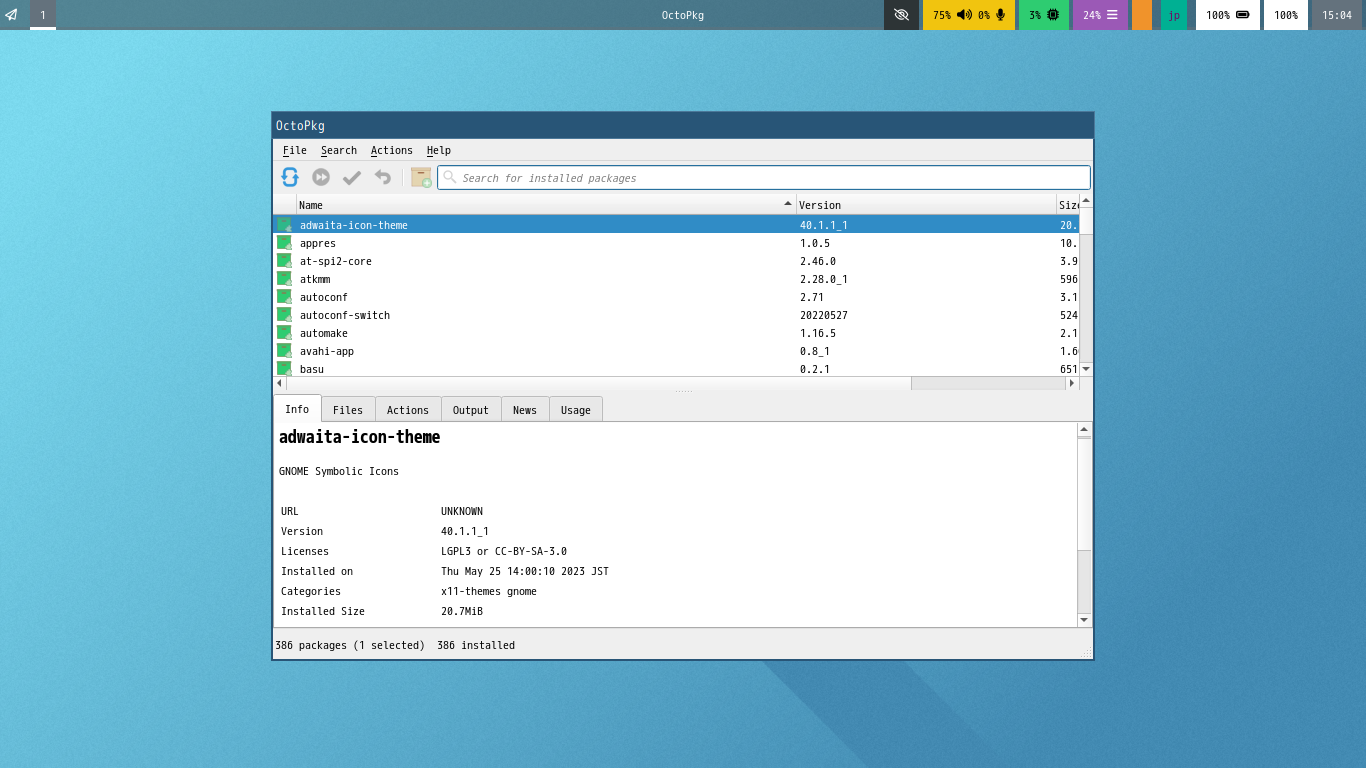Click the memory usage icon showing 24%
The image size is (1366, 768).
1112,15
